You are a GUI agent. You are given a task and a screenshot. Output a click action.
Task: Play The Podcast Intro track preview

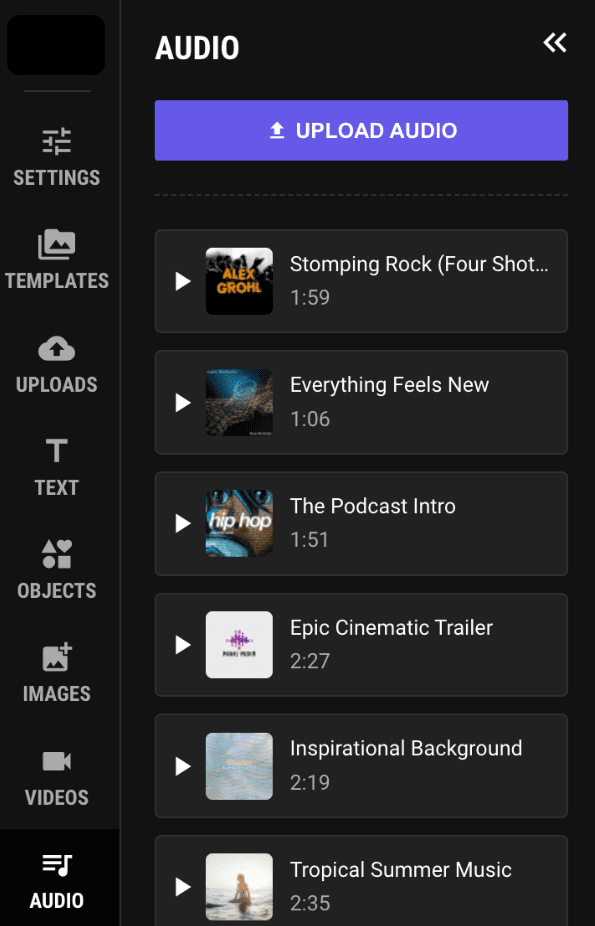[x=183, y=523]
